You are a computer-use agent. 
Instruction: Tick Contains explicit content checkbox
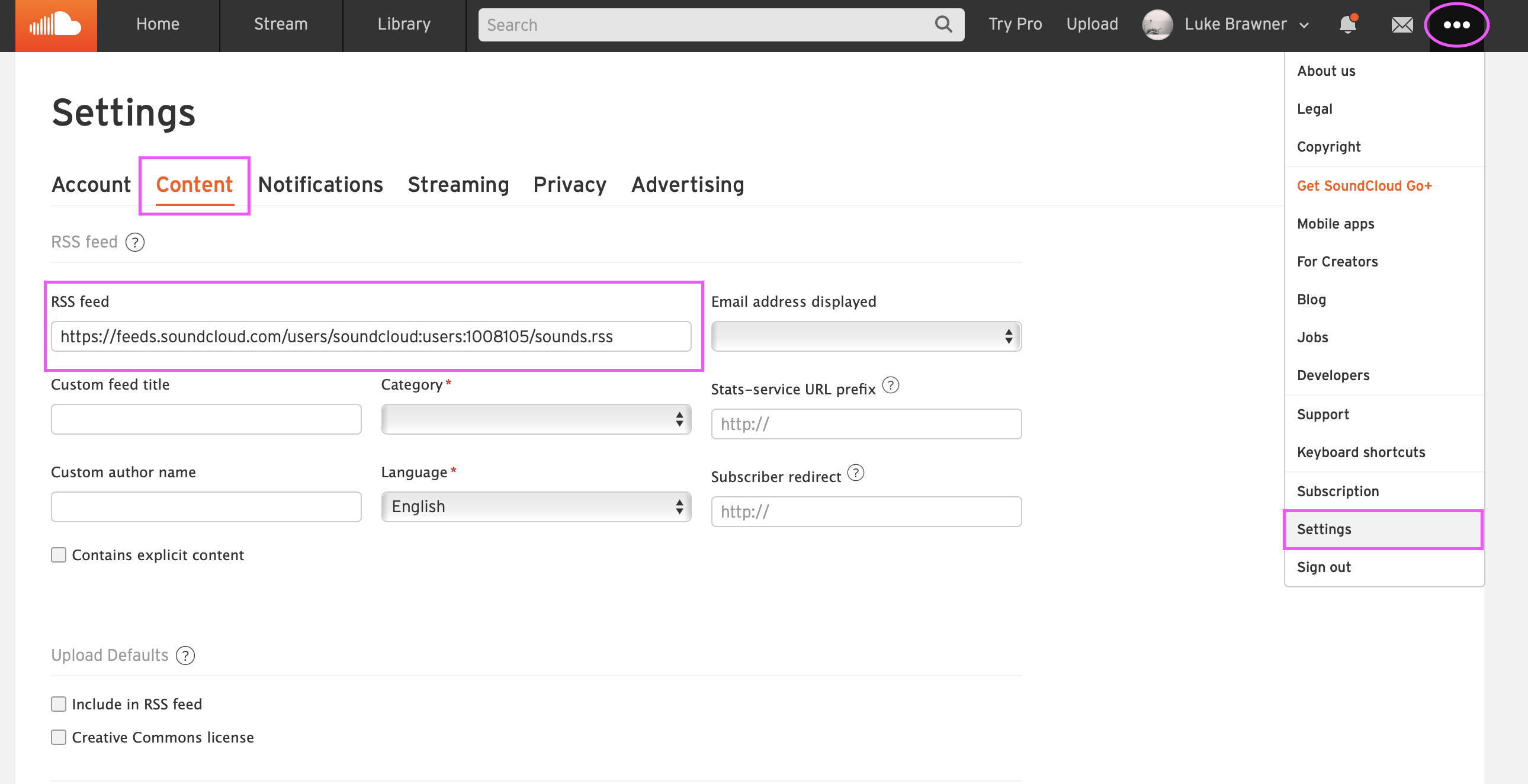(58, 554)
